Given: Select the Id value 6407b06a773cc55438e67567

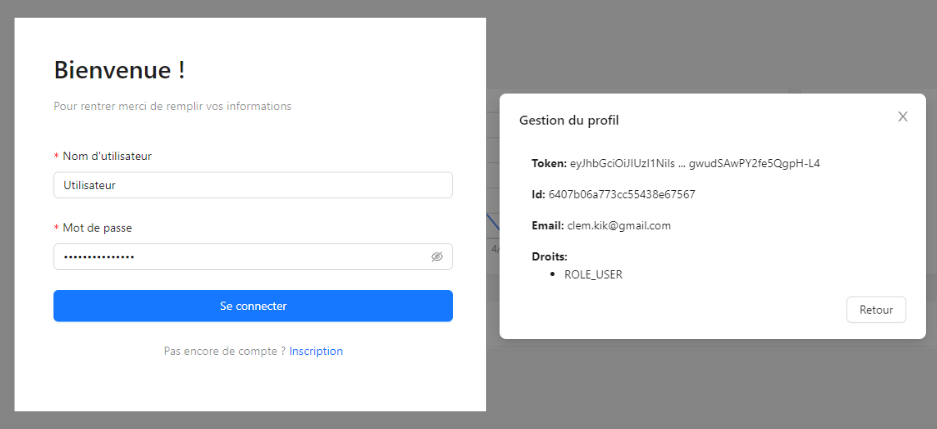Looking at the screenshot, I should click(x=621, y=194).
